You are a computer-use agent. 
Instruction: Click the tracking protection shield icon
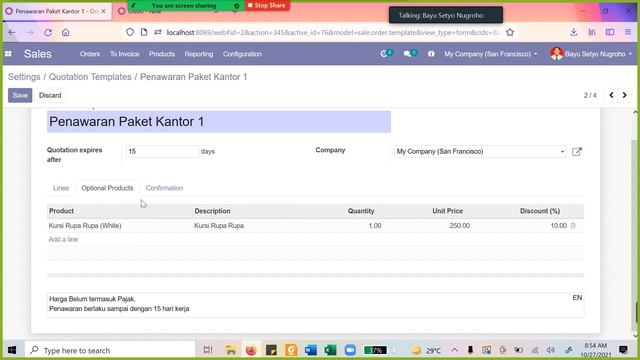pyautogui.click(x=130, y=32)
